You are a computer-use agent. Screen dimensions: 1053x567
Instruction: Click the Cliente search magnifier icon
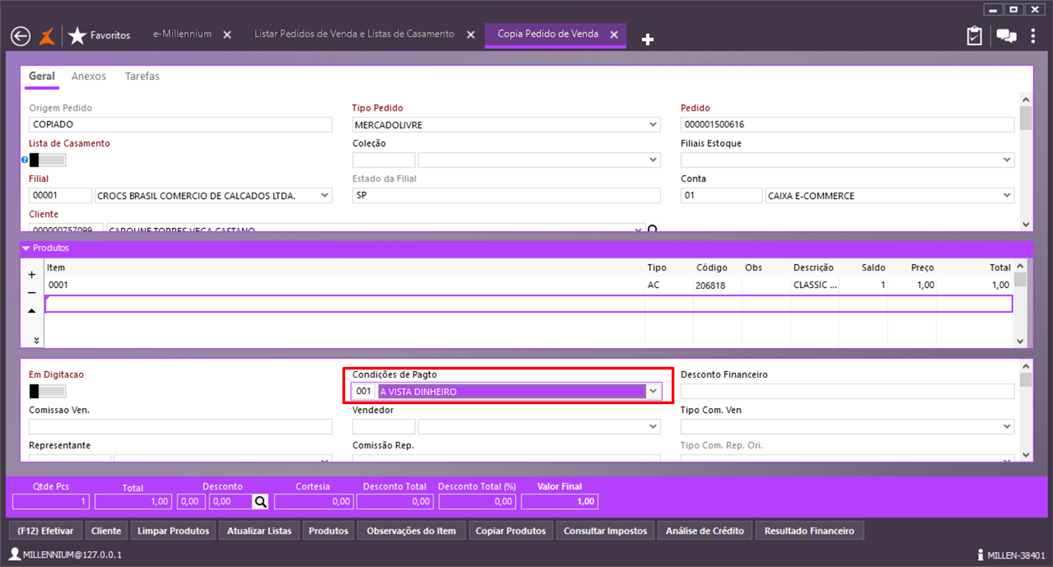click(x=652, y=229)
